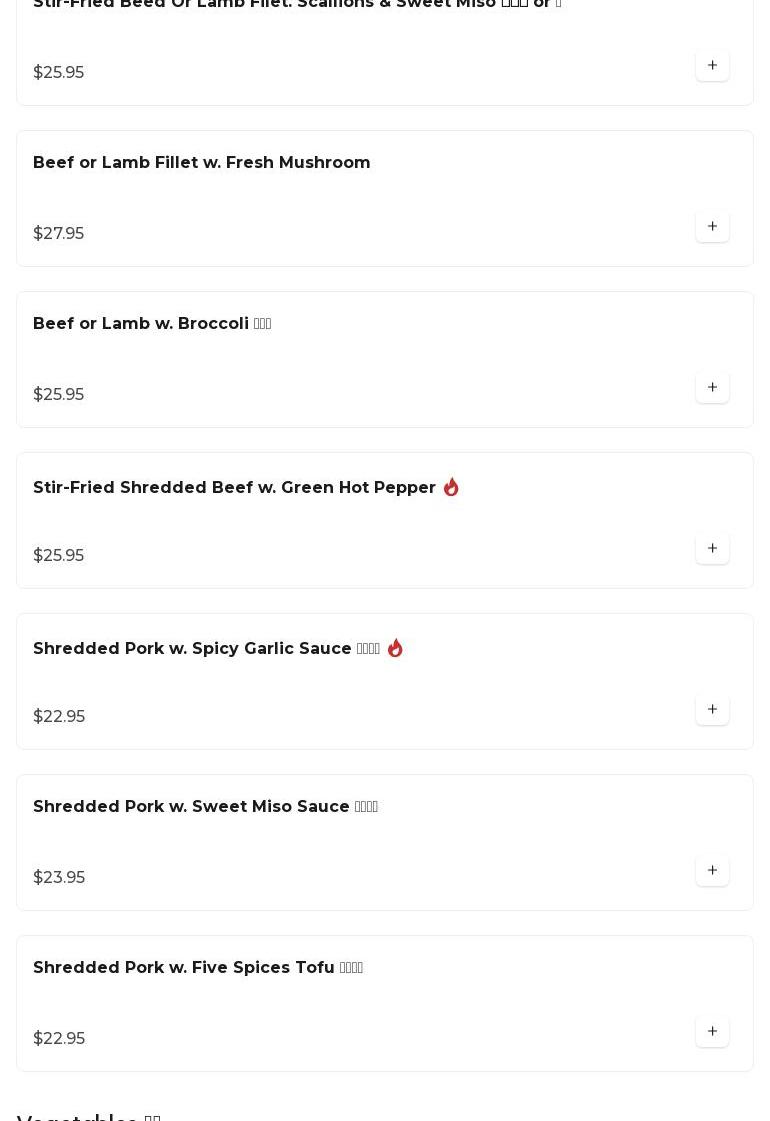Open Shredded Pork w. Sweet Miso Sauce title
The width and height of the screenshot is (770, 1121).
pos(191,807)
